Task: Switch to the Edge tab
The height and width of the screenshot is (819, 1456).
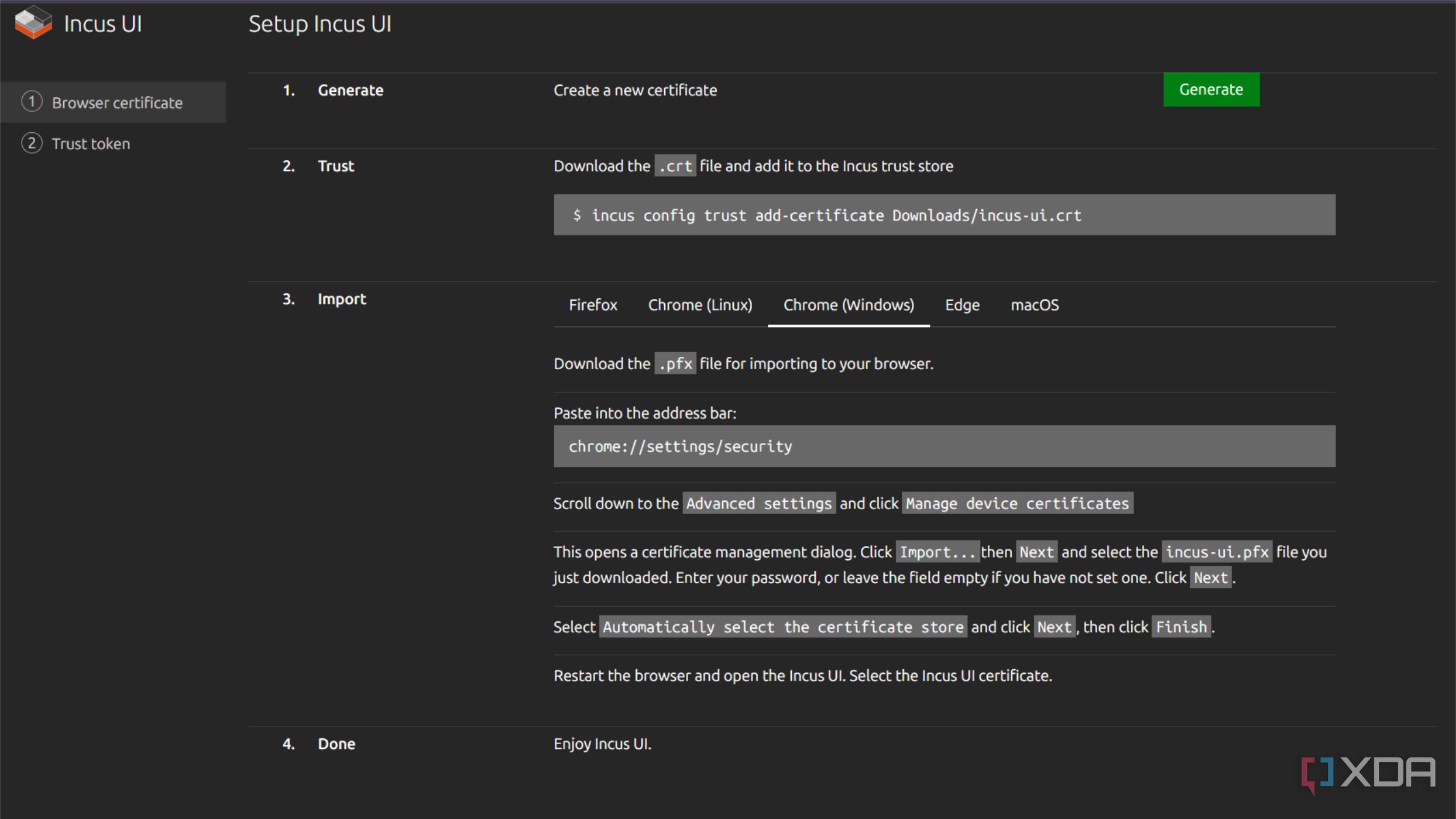Action: click(x=962, y=305)
